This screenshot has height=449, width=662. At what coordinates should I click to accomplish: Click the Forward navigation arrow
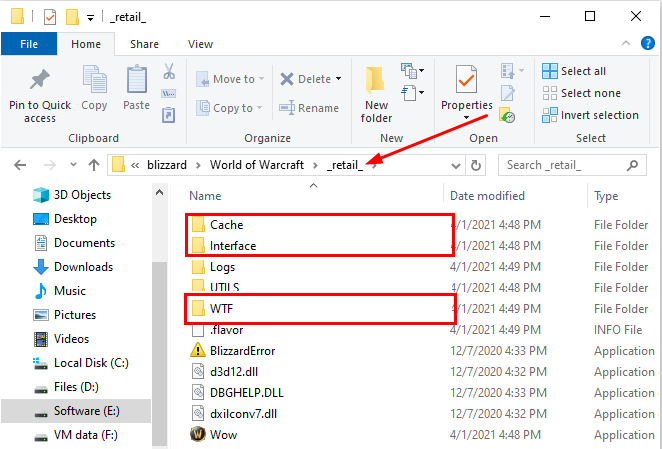[x=50, y=165]
